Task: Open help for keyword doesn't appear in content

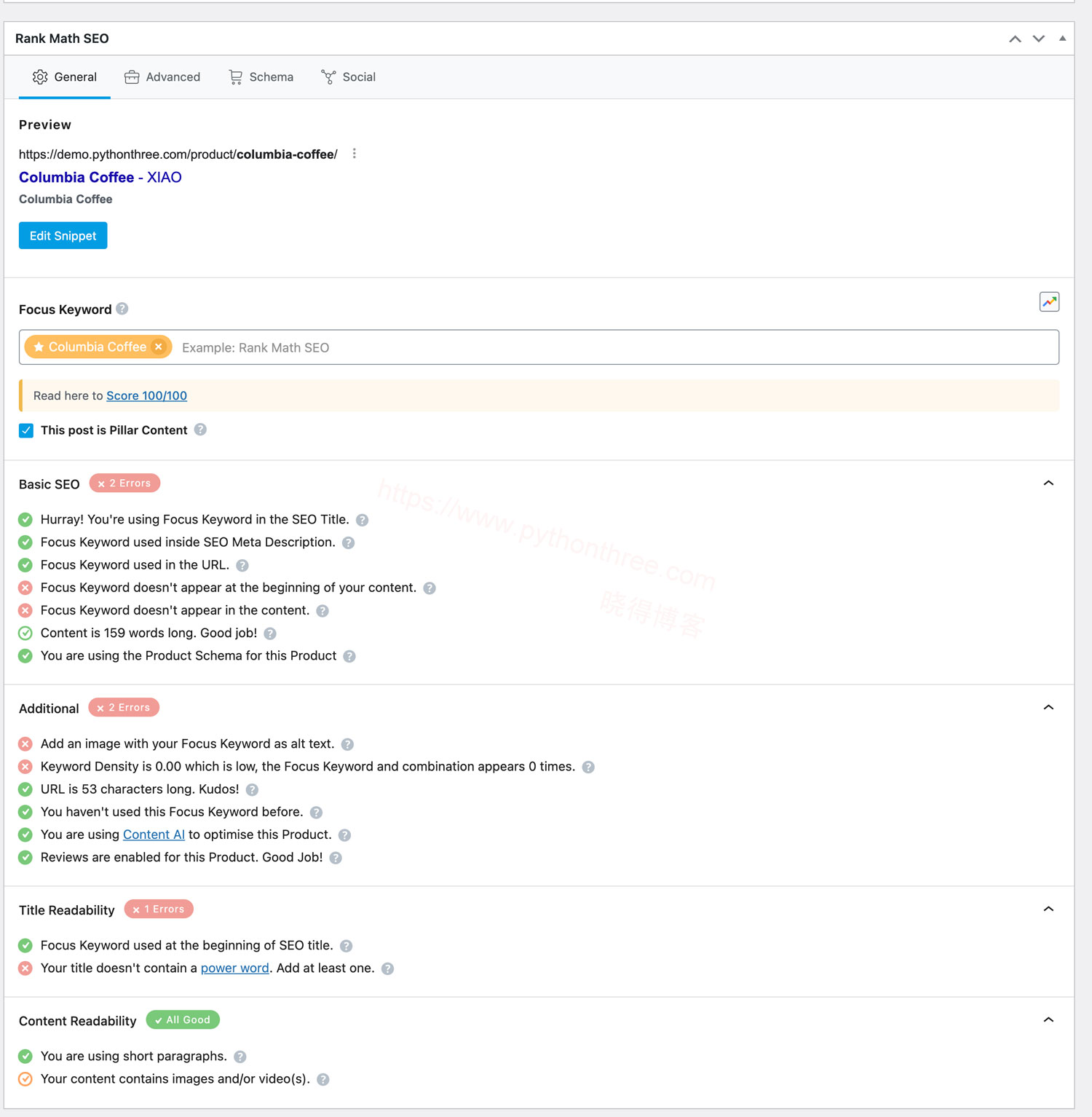Action: click(323, 611)
